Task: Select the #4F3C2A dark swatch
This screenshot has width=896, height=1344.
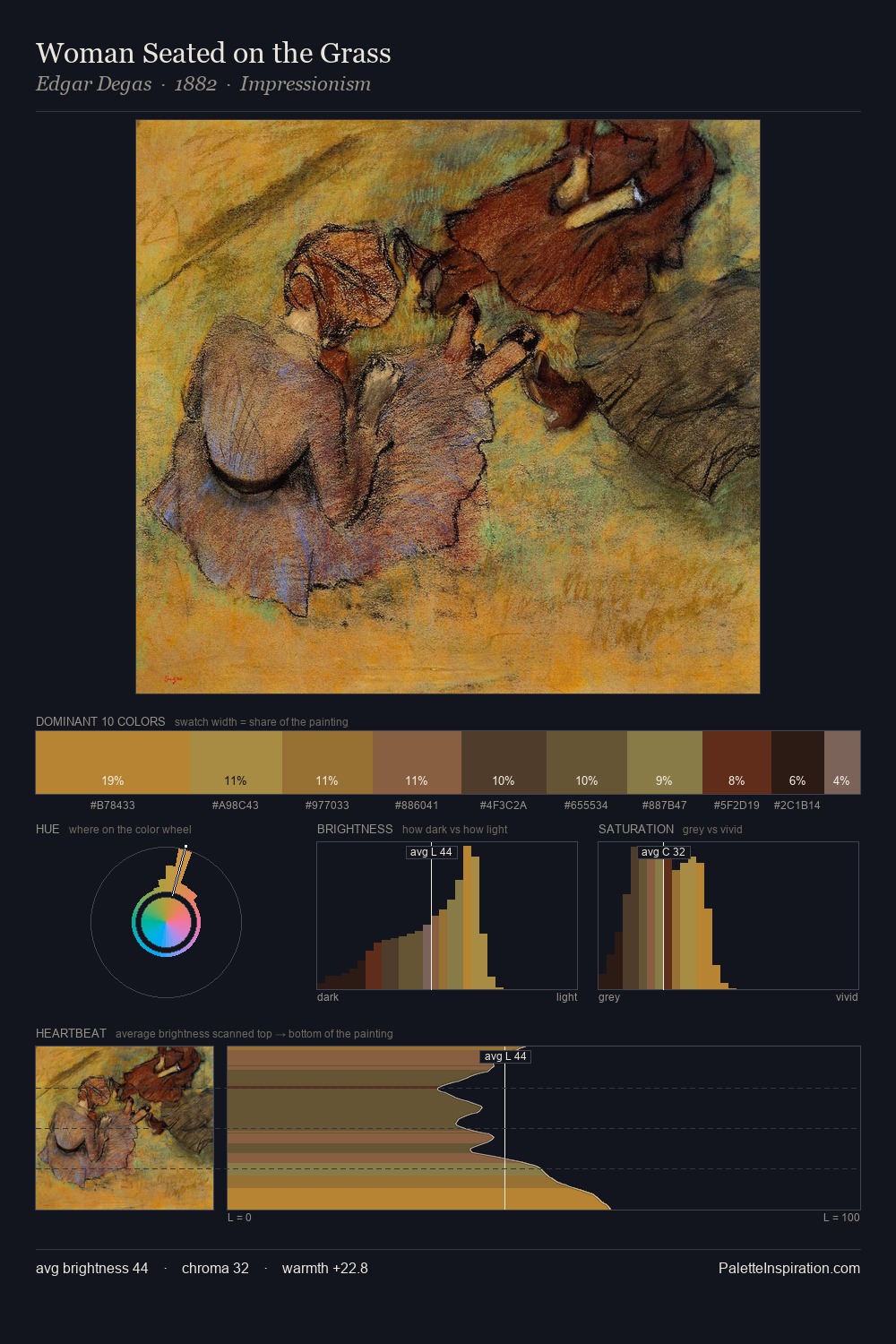Action: coord(504,762)
